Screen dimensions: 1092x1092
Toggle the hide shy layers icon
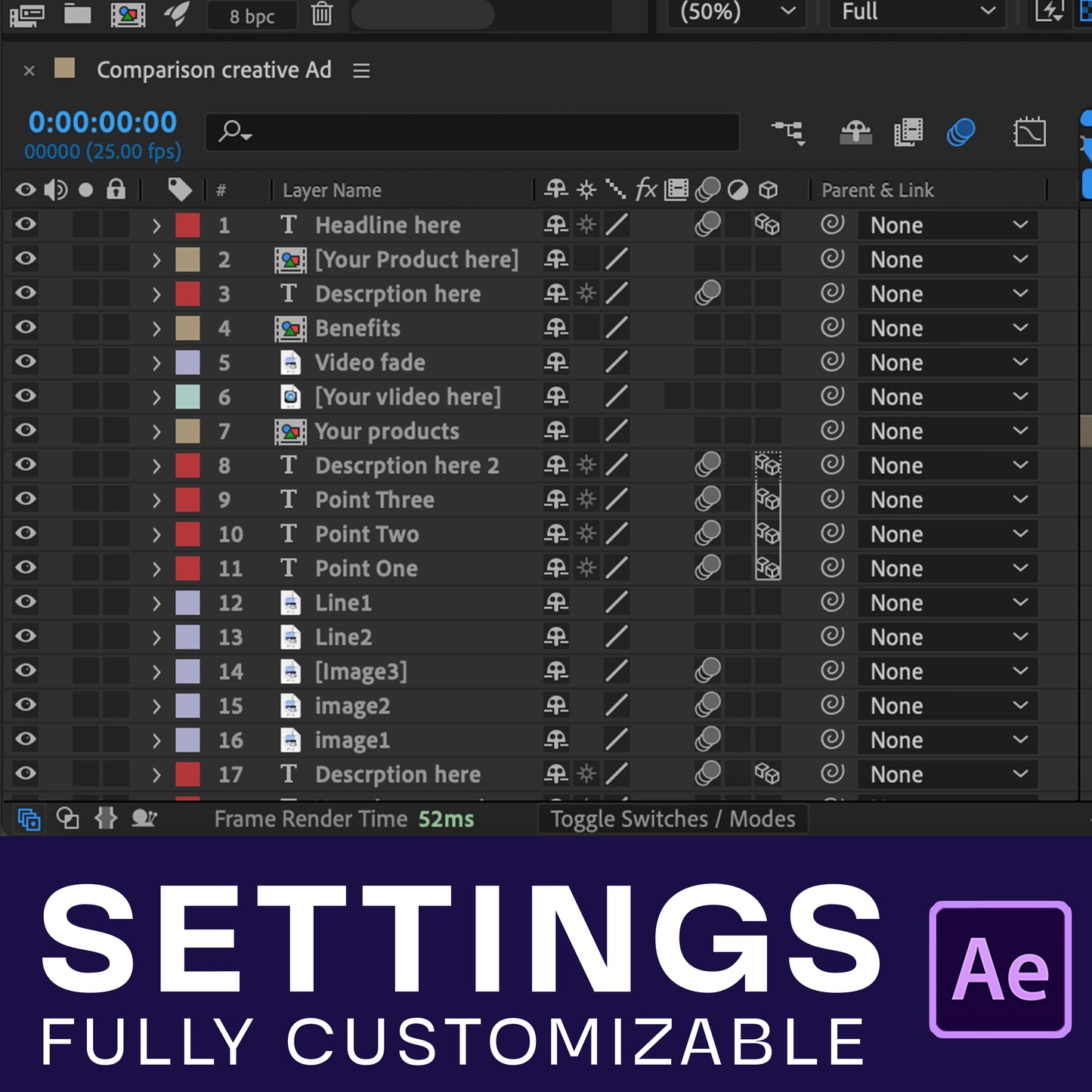click(x=855, y=132)
